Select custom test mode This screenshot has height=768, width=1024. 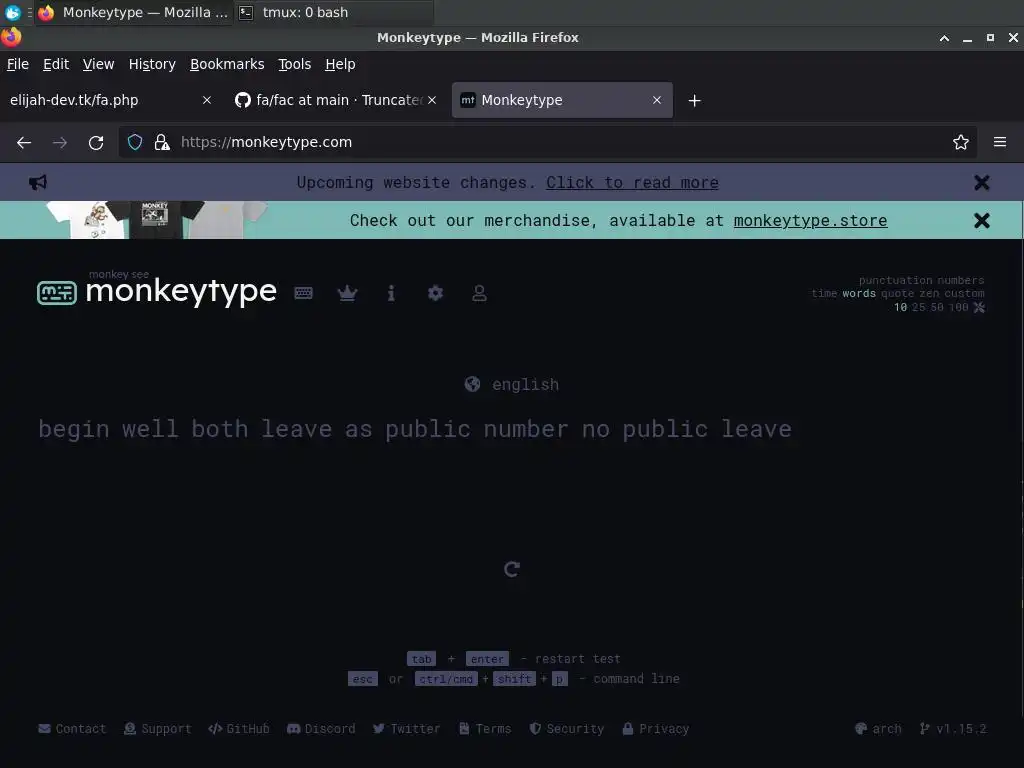click(x=964, y=293)
